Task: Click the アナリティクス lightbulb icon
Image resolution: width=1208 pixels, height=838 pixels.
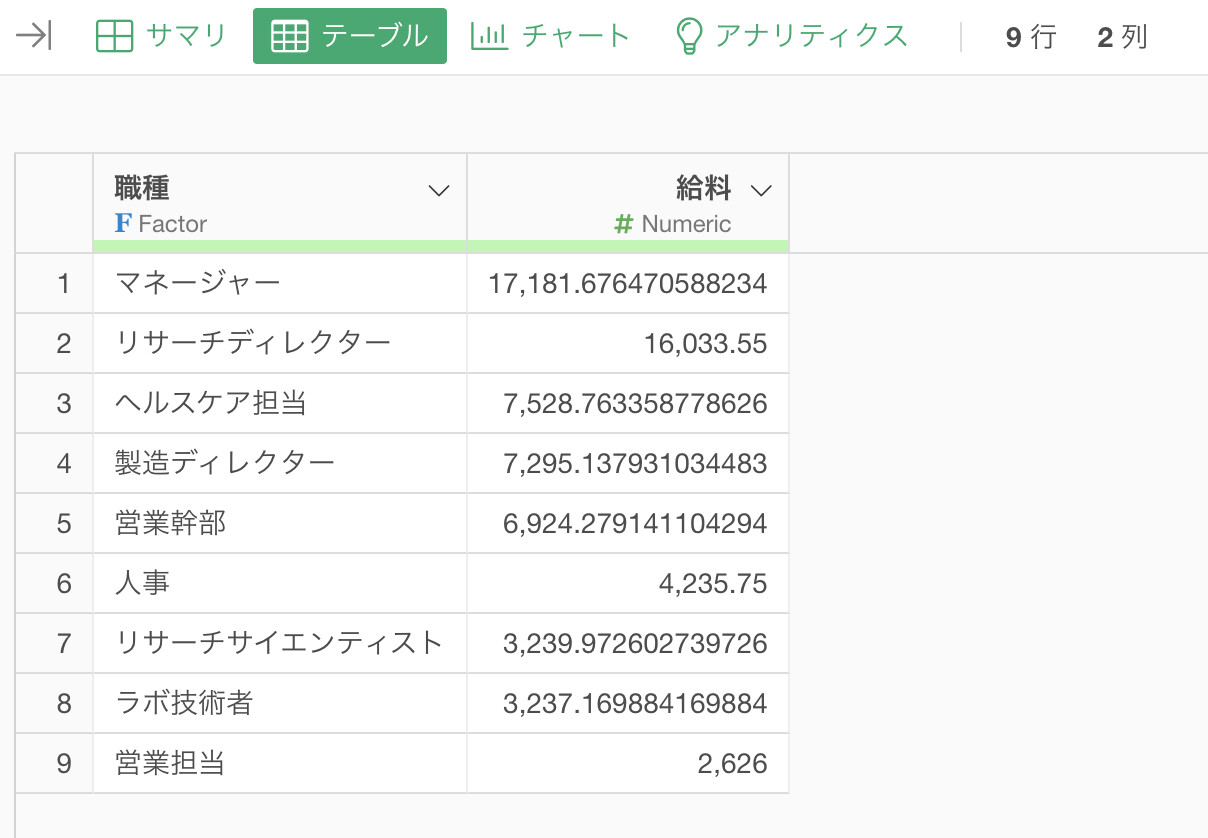Action: coord(689,37)
